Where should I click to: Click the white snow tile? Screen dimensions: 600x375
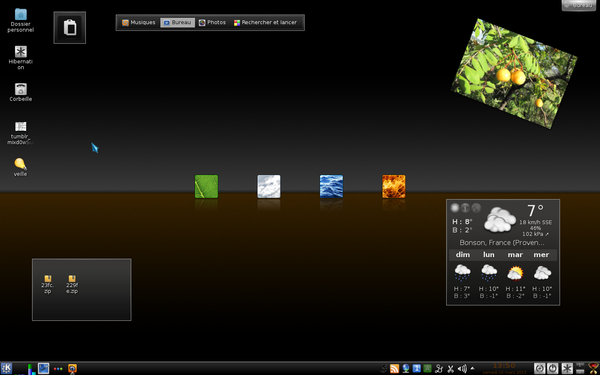[x=269, y=186]
